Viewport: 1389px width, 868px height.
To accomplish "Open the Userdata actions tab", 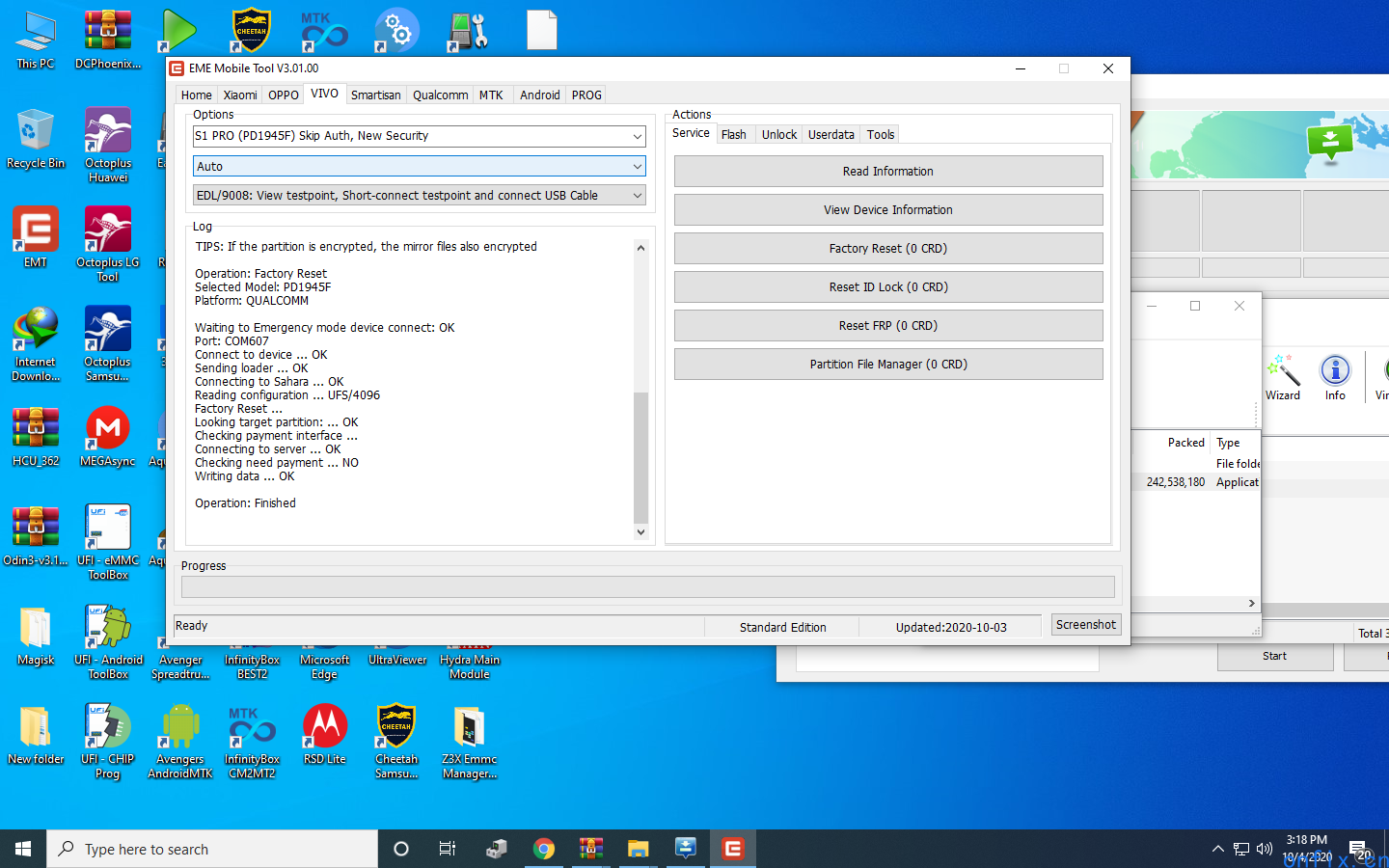I will pos(831,134).
